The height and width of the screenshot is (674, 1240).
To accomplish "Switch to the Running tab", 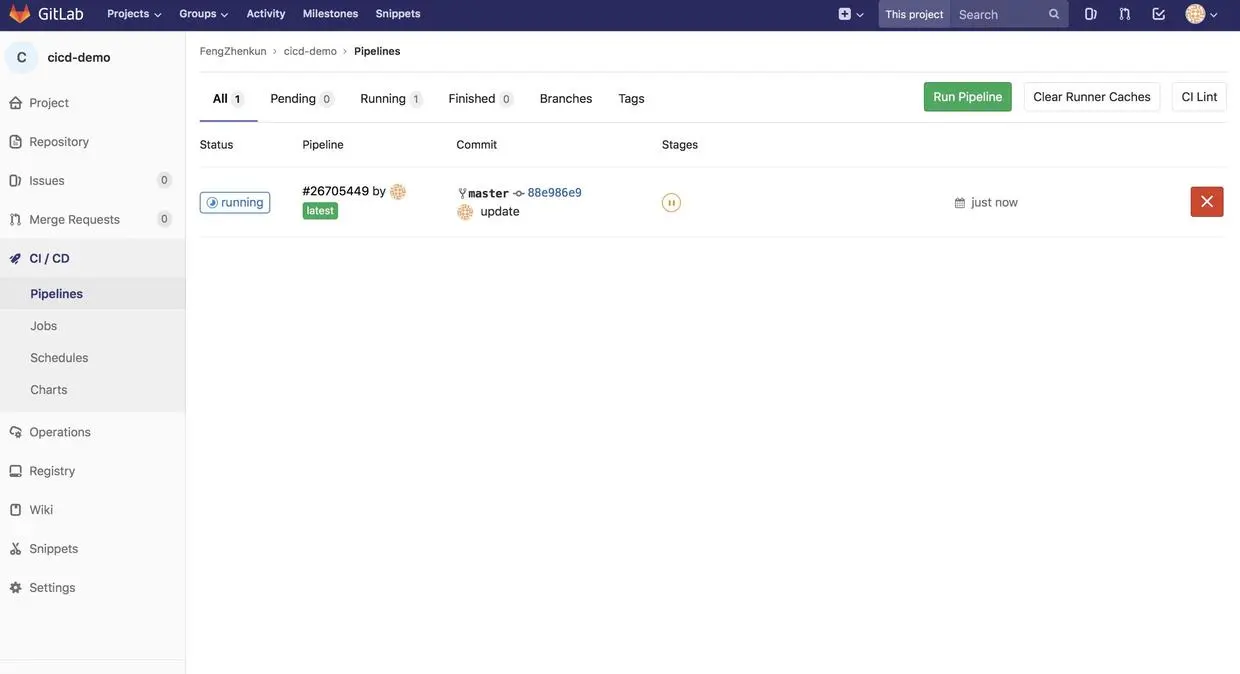I will pyautogui.click(x=391, y=98).
